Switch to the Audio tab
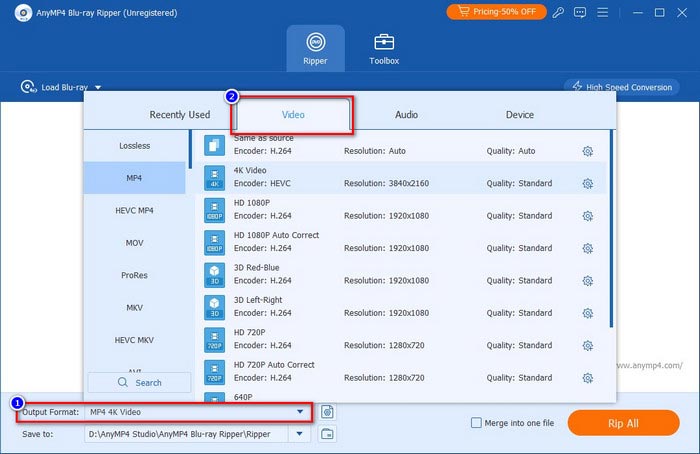700x454 pixels. point(406,115)
